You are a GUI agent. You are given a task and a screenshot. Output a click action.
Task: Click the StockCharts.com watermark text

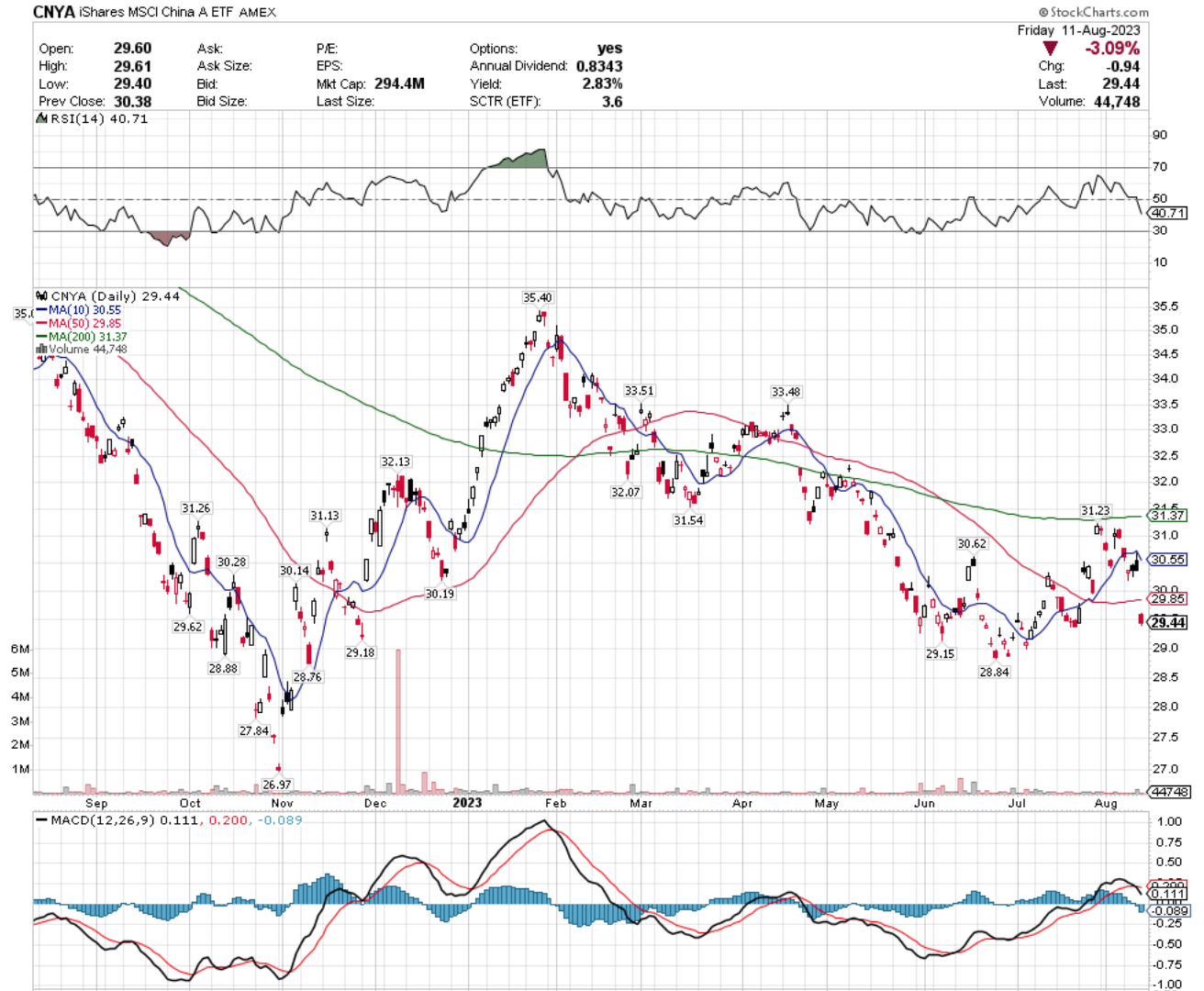[x=1094, y=12]
